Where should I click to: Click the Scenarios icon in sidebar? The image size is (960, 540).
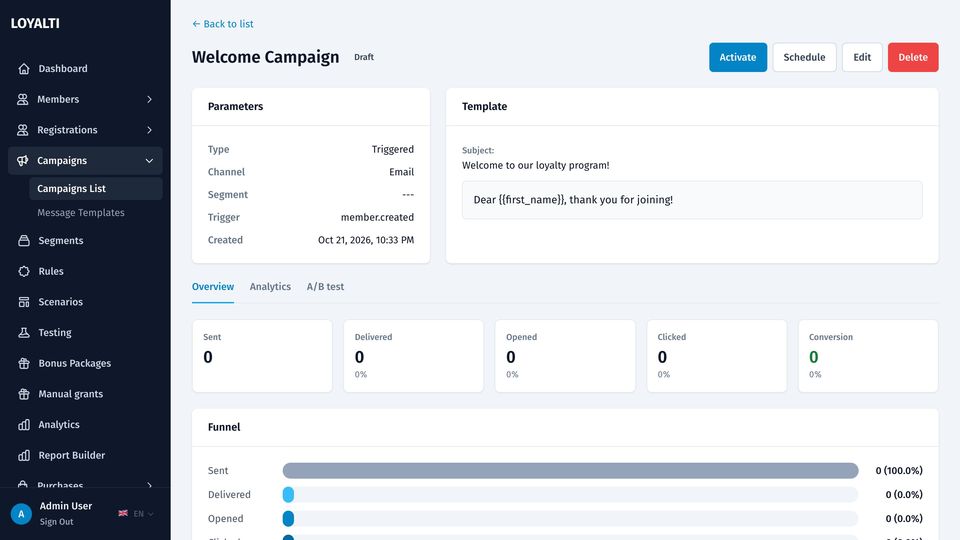tap(24, 302)
